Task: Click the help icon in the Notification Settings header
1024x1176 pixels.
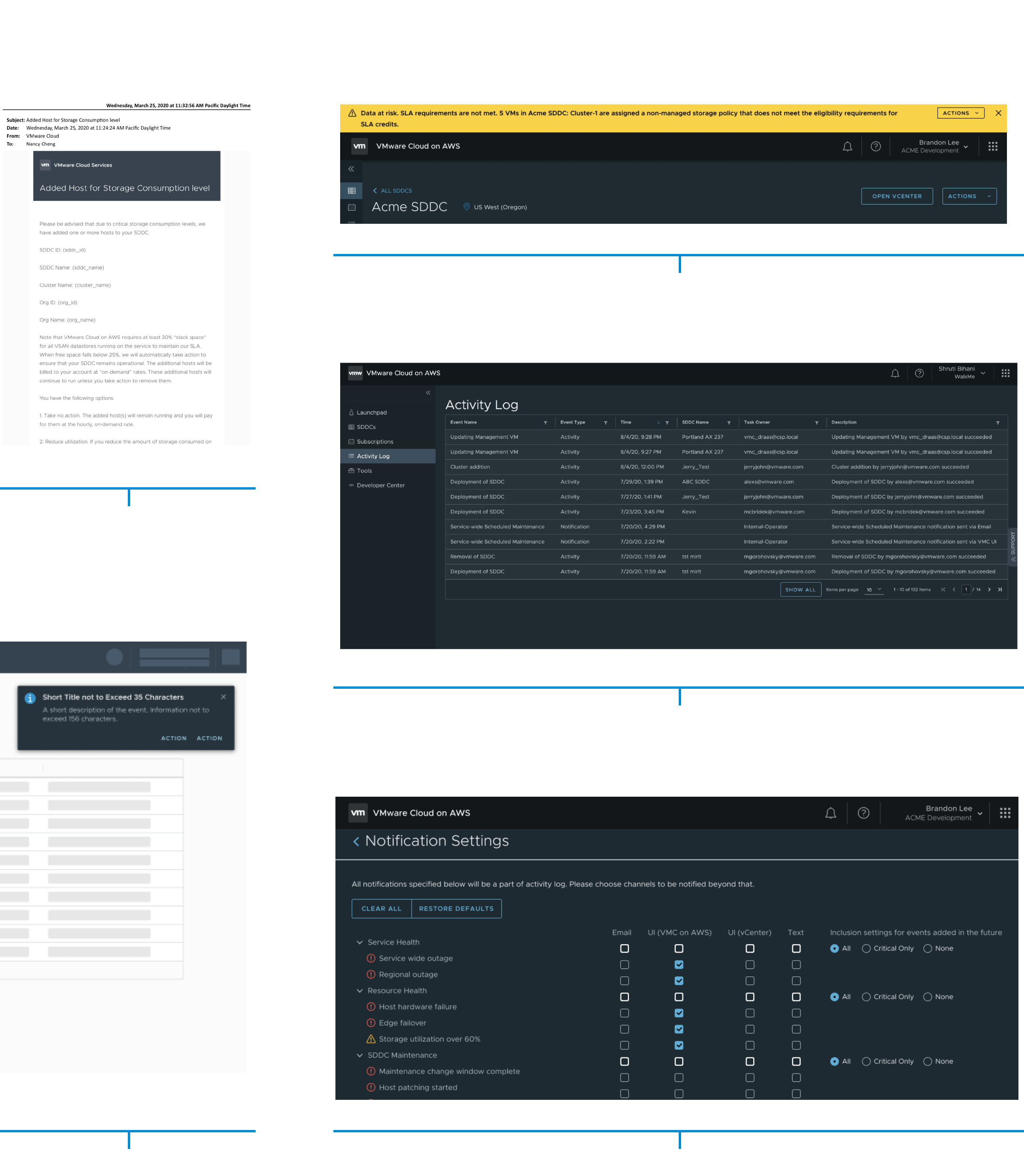Action: 863,813
